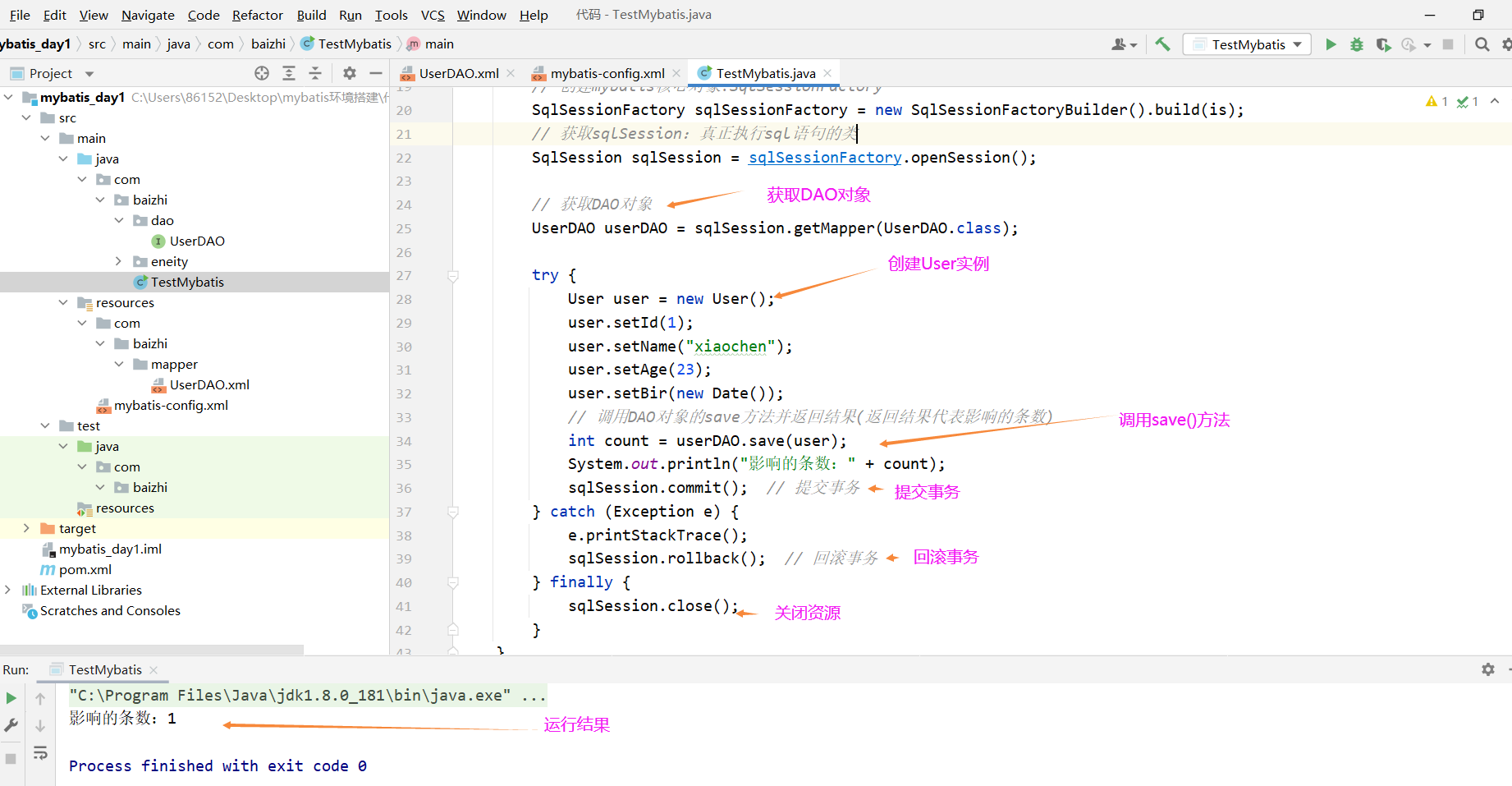Run with coverage using the shield icon

(1383, 44)
